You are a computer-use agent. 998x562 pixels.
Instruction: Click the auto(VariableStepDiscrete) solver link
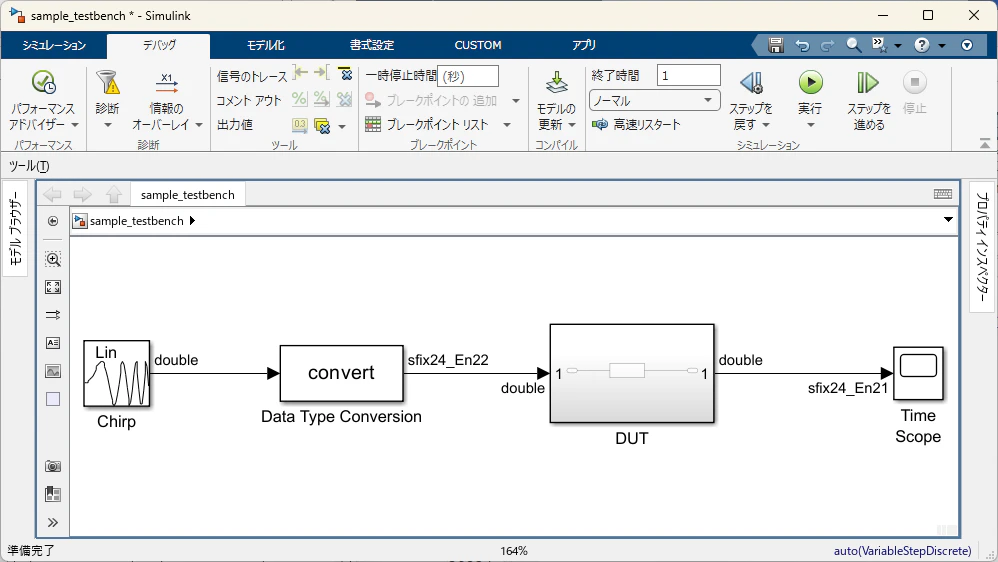[903, 551]
